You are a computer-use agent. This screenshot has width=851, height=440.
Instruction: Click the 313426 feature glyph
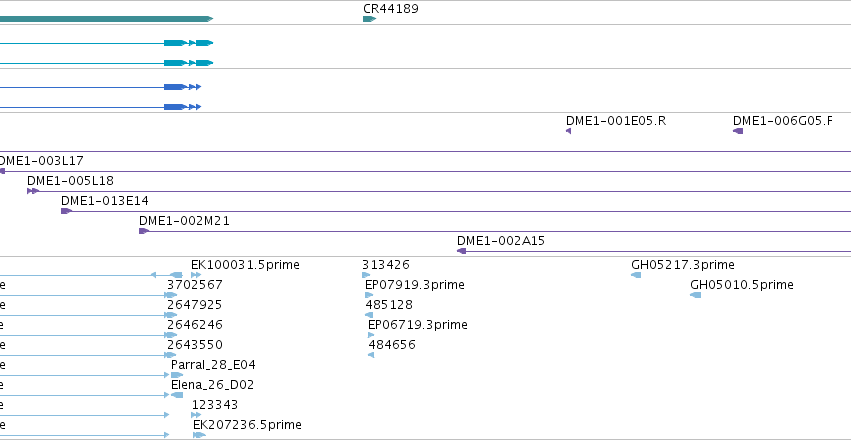tap(366, 275)
